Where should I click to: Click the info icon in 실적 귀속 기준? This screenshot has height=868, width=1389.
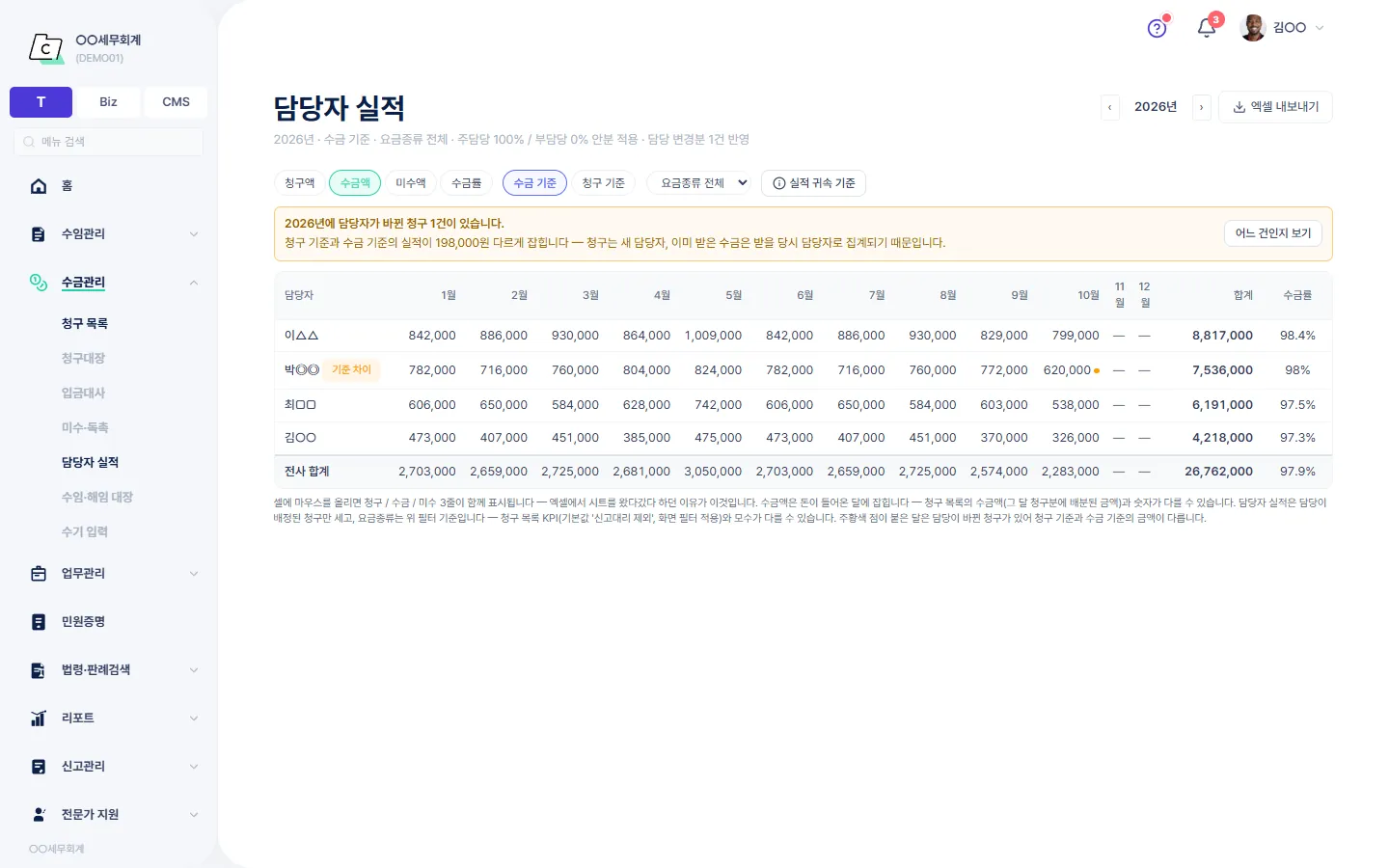coord(779,183)
